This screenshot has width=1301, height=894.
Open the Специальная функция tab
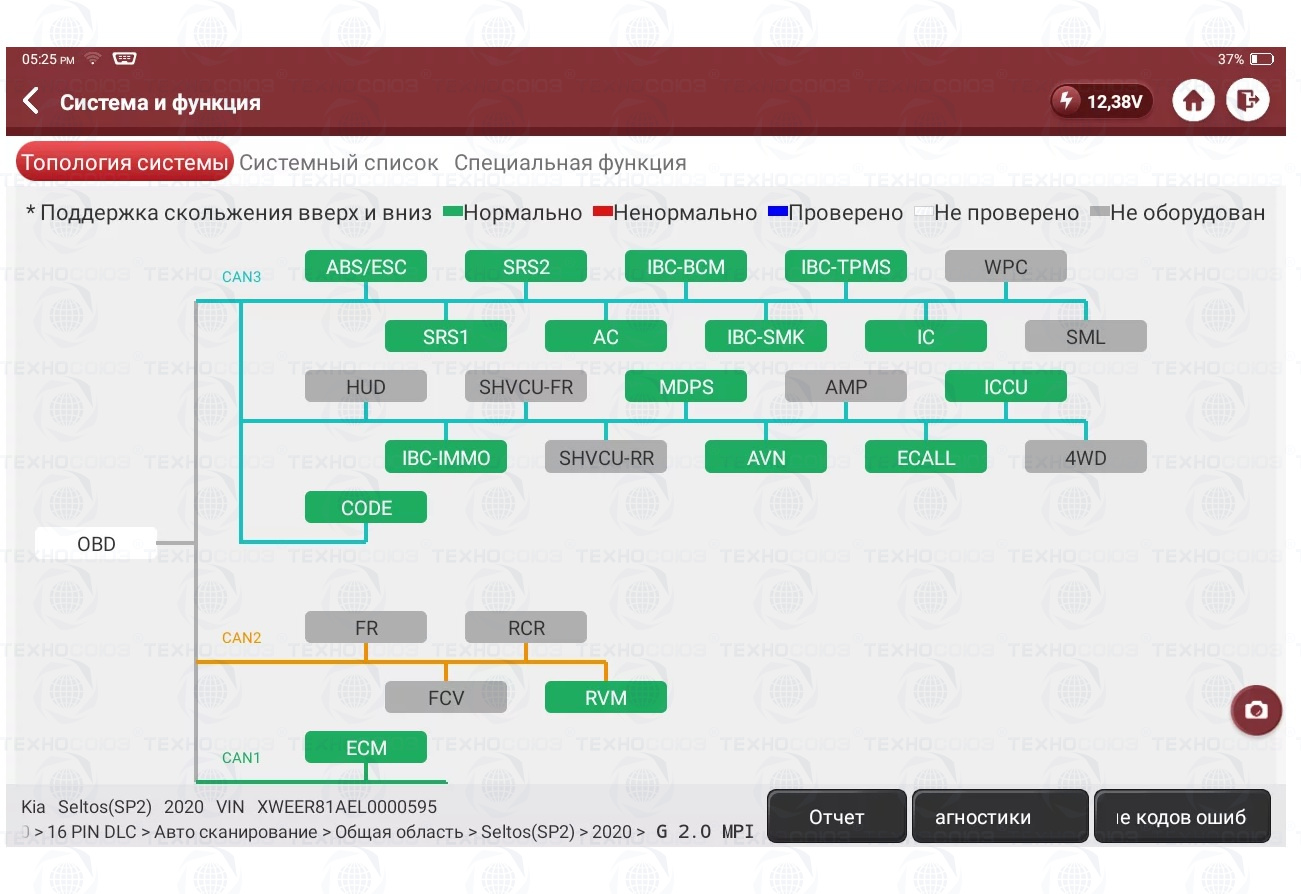(570, 163)
